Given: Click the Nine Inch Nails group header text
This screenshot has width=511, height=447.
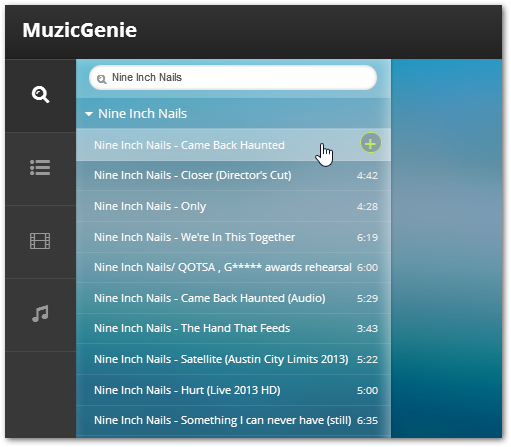Looking at the screenshot, I should (x=142, y=114).
